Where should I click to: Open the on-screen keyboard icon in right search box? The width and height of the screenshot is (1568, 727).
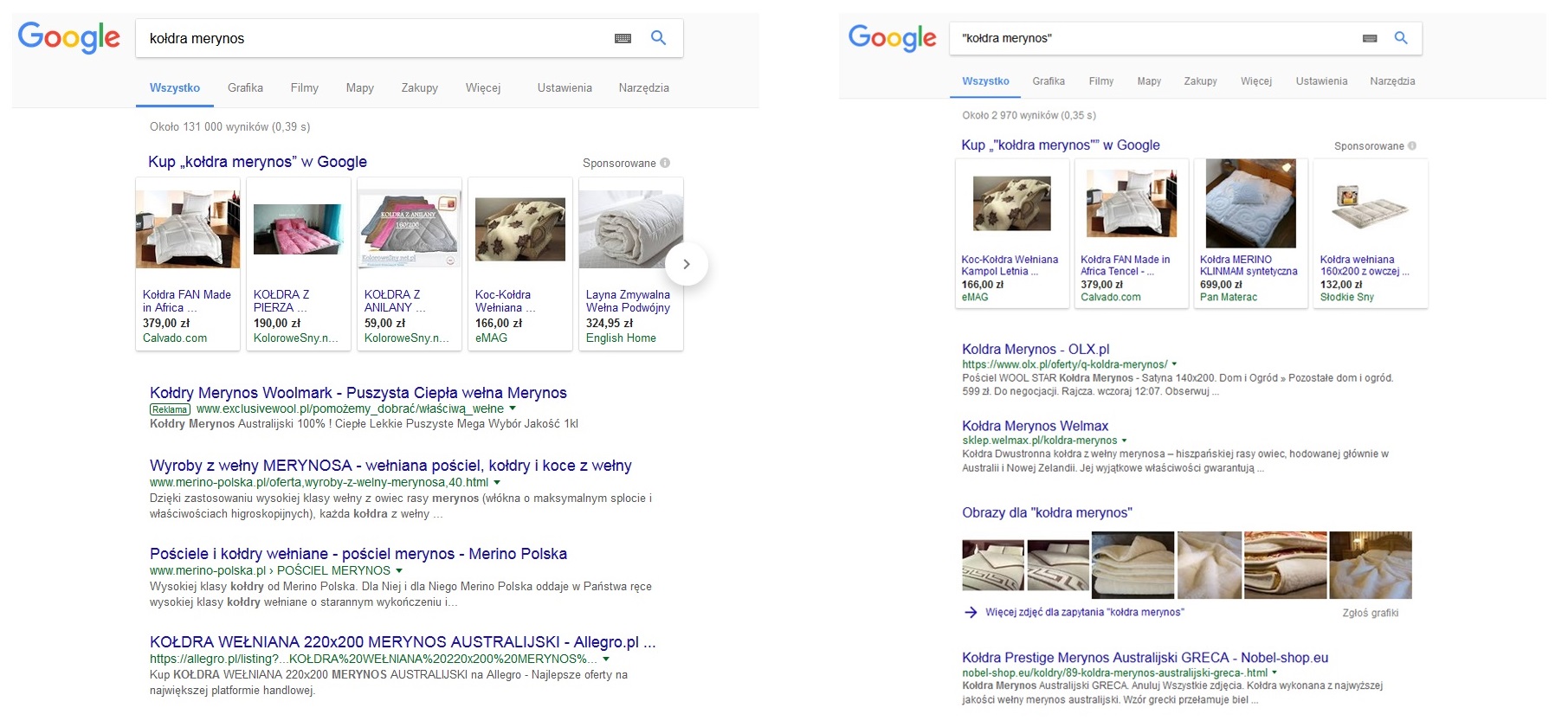[1370, 38]
